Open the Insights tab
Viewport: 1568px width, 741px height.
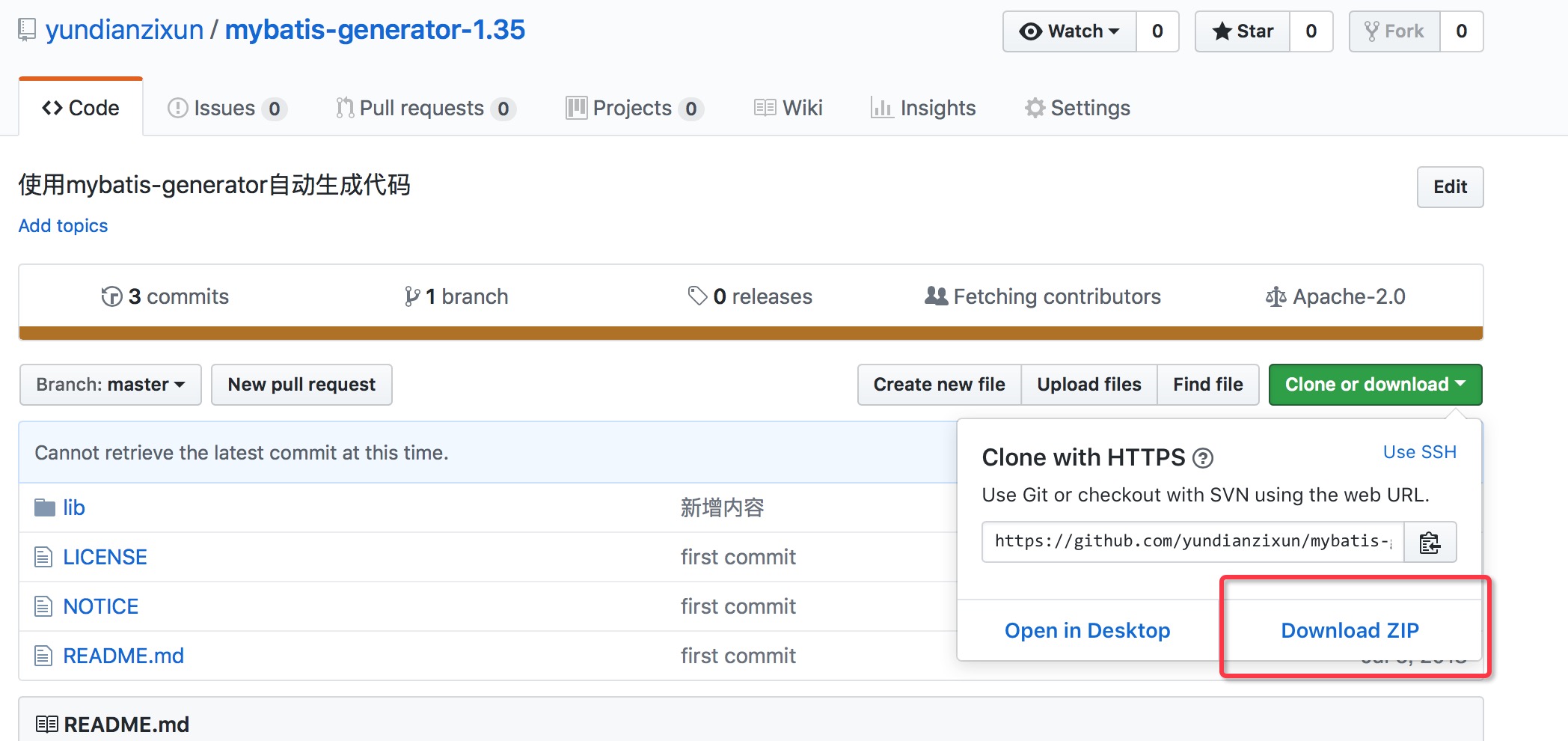923,108
